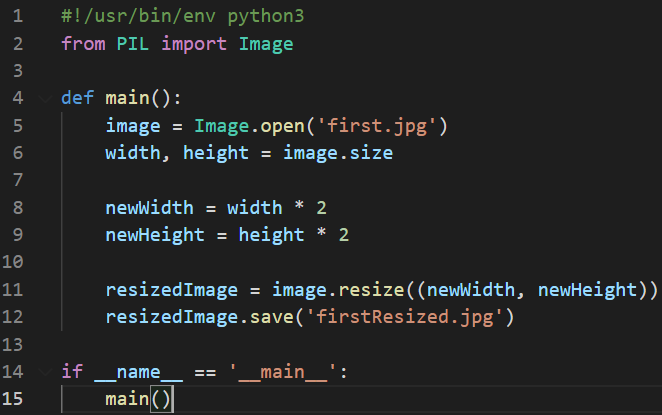Screen dimensions: 662x415
Task: Click the 'main' call on line 15
Action: pyautogui.click(x=128, y=399)
